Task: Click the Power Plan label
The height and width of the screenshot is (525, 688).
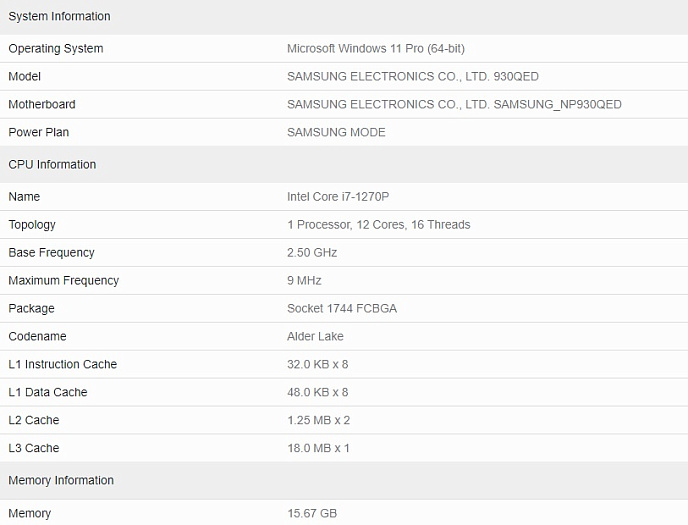Action: [39, 132]
